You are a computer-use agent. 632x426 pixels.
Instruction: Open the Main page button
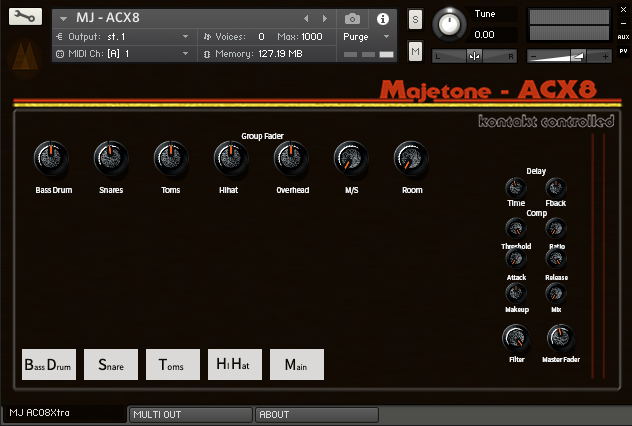tap(297, 364)
